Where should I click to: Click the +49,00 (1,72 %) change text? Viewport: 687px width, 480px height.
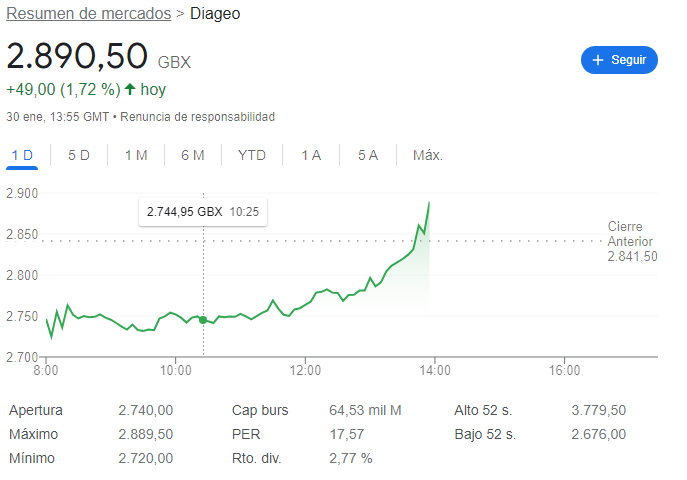tap(64, 89)
